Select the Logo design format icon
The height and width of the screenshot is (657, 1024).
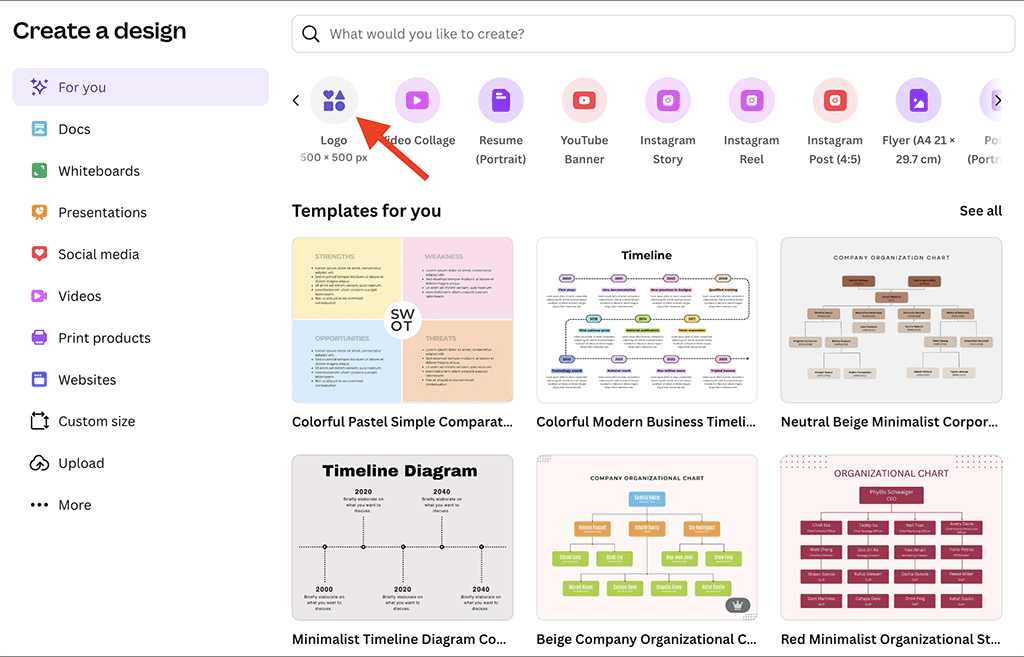click(x=334, y=100)
